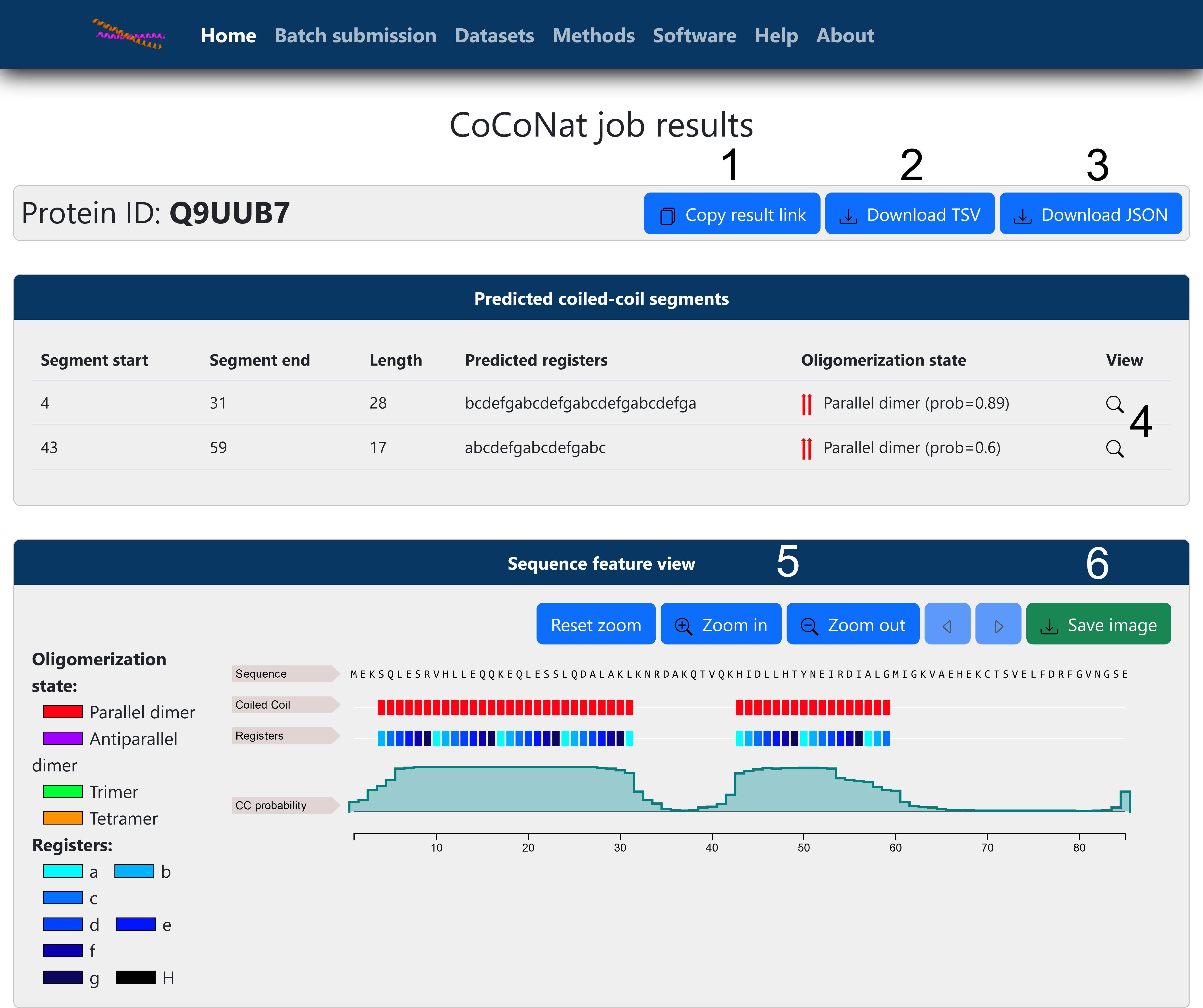Image resolution: width=1203 pixels, height=1008 pixels.
Task: Click the Tetramer orange swatch
Action: pyautogui.click(x=63, y=818)
